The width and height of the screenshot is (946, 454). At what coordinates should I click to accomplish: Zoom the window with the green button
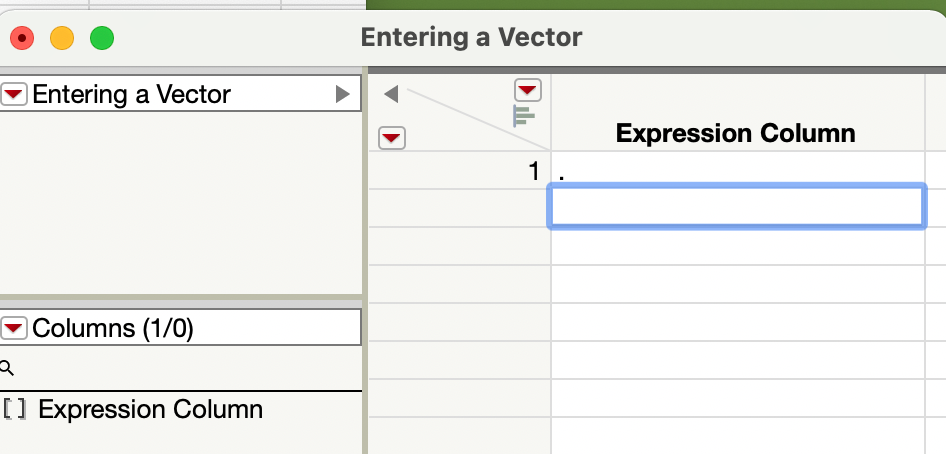pyautogui.click(x=102, y=39)
